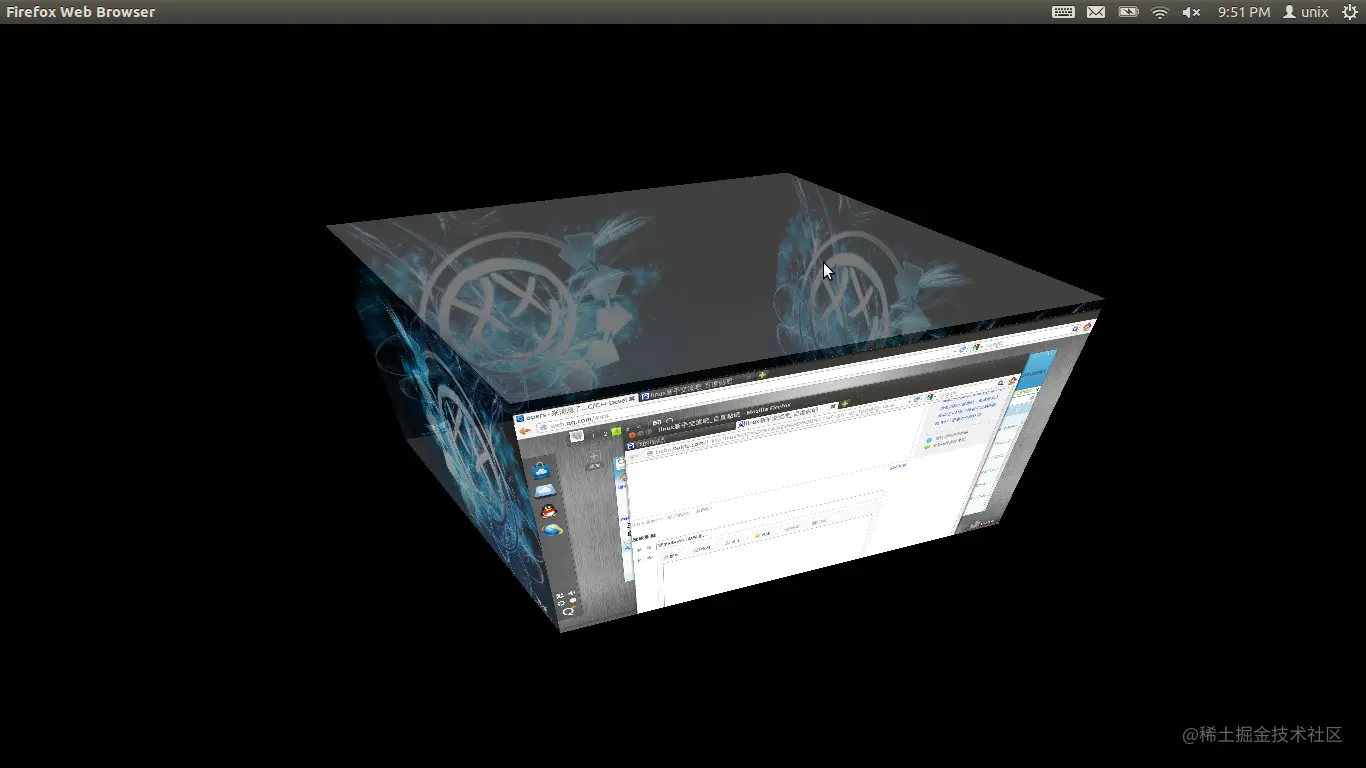Click the new tab plus button

point(761,374)
